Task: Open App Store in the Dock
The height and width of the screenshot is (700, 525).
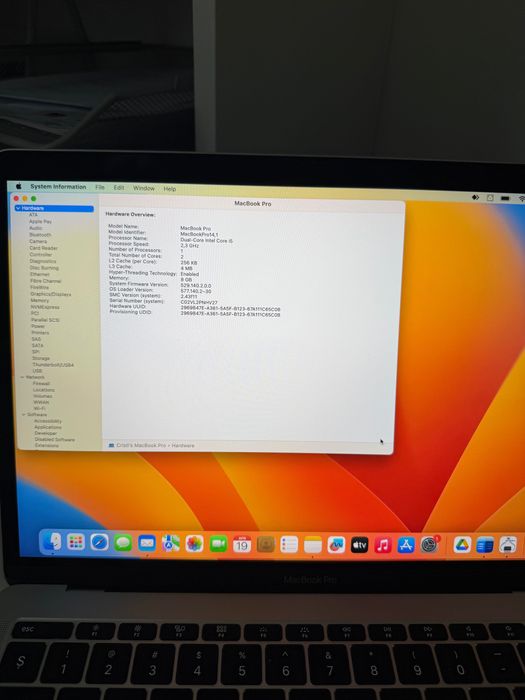Action: pyautogui.click(x=406, y=545)
